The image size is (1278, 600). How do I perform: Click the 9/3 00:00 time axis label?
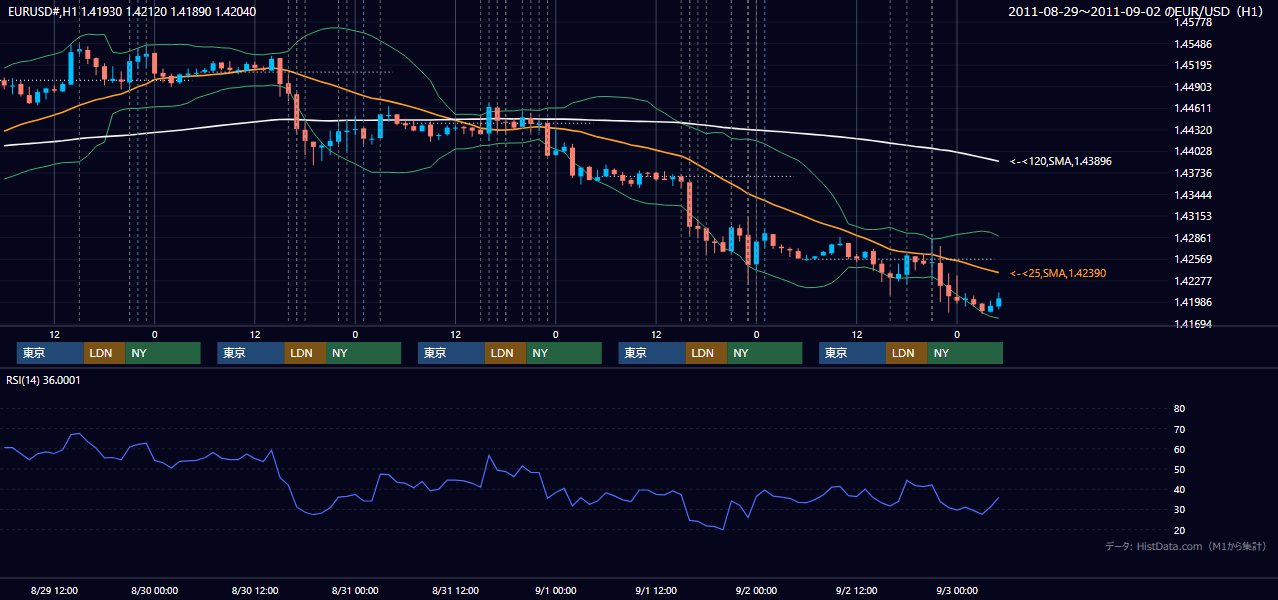point(956,591)
